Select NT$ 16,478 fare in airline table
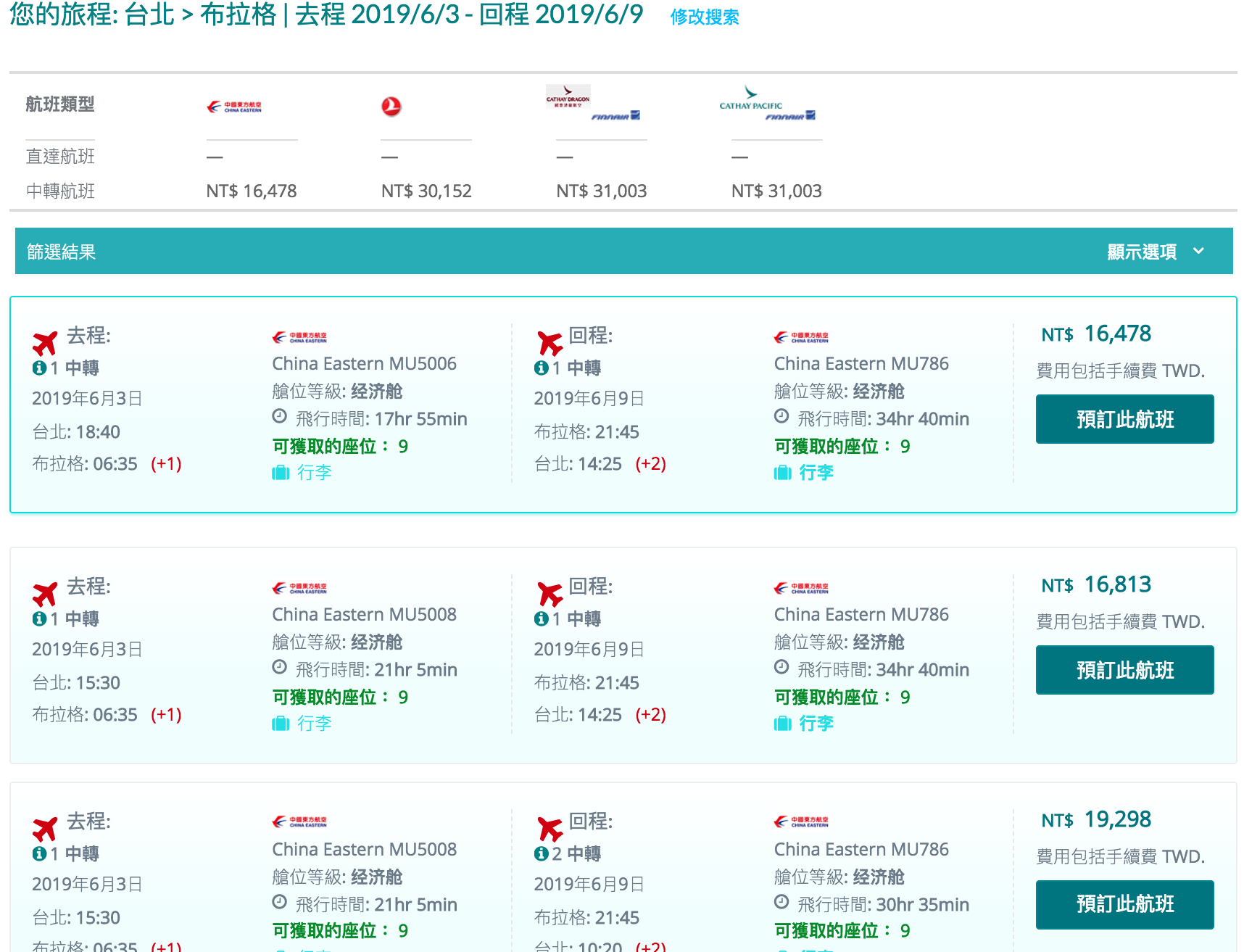This screenshot has height=952, width=1244. click(x=252, y=191)
